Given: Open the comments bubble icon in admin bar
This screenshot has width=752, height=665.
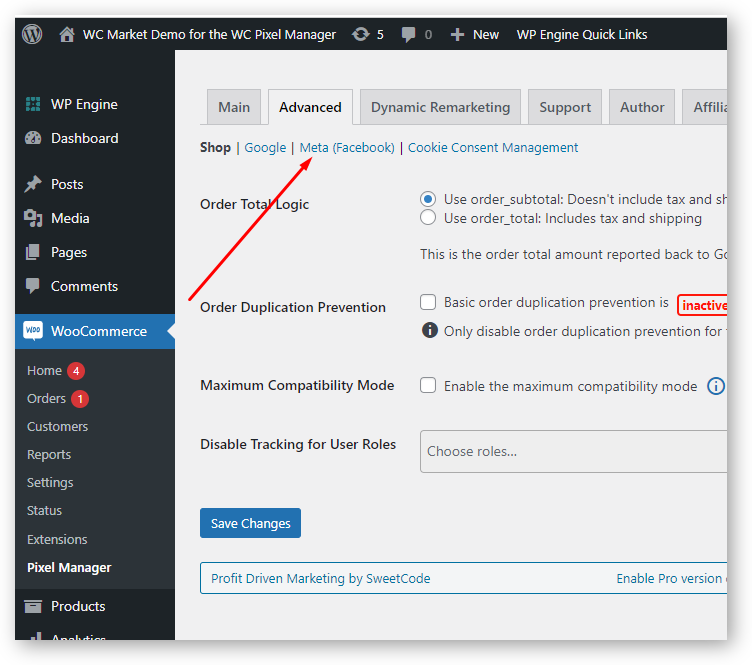Looking at the screenshot, I should (408, 35).
